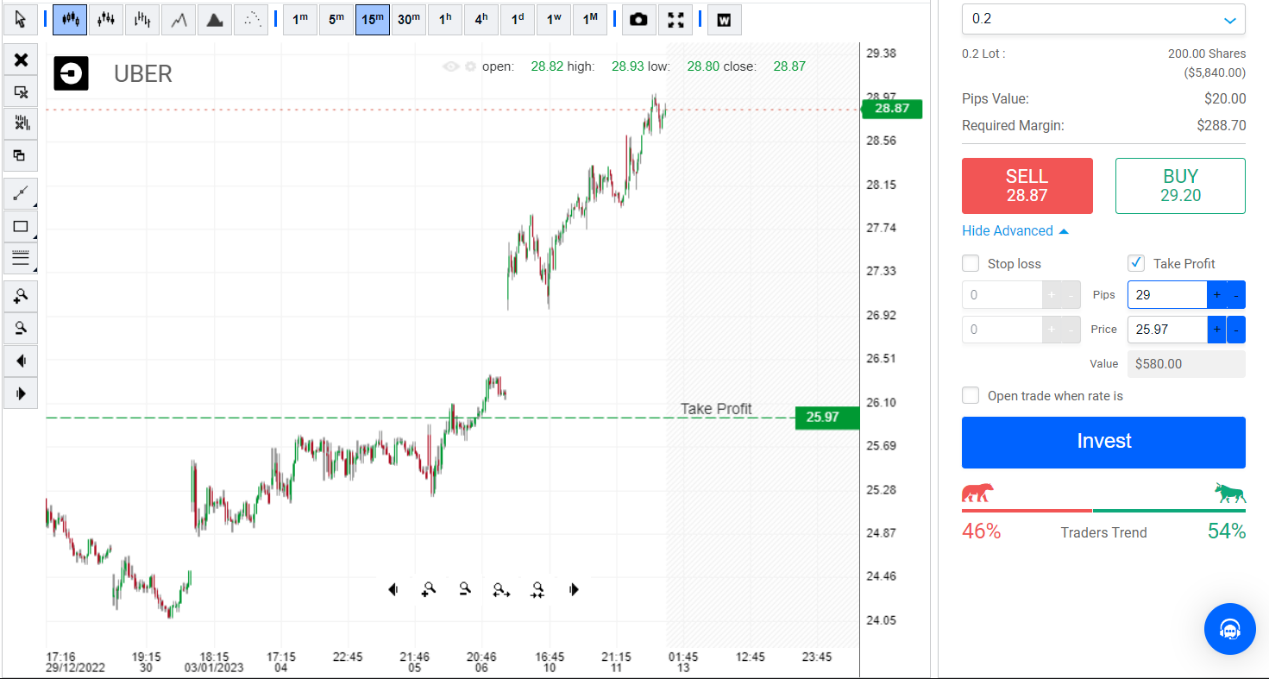
Task: Uncheck the Take Profit checkbox
Action: 1136,263
